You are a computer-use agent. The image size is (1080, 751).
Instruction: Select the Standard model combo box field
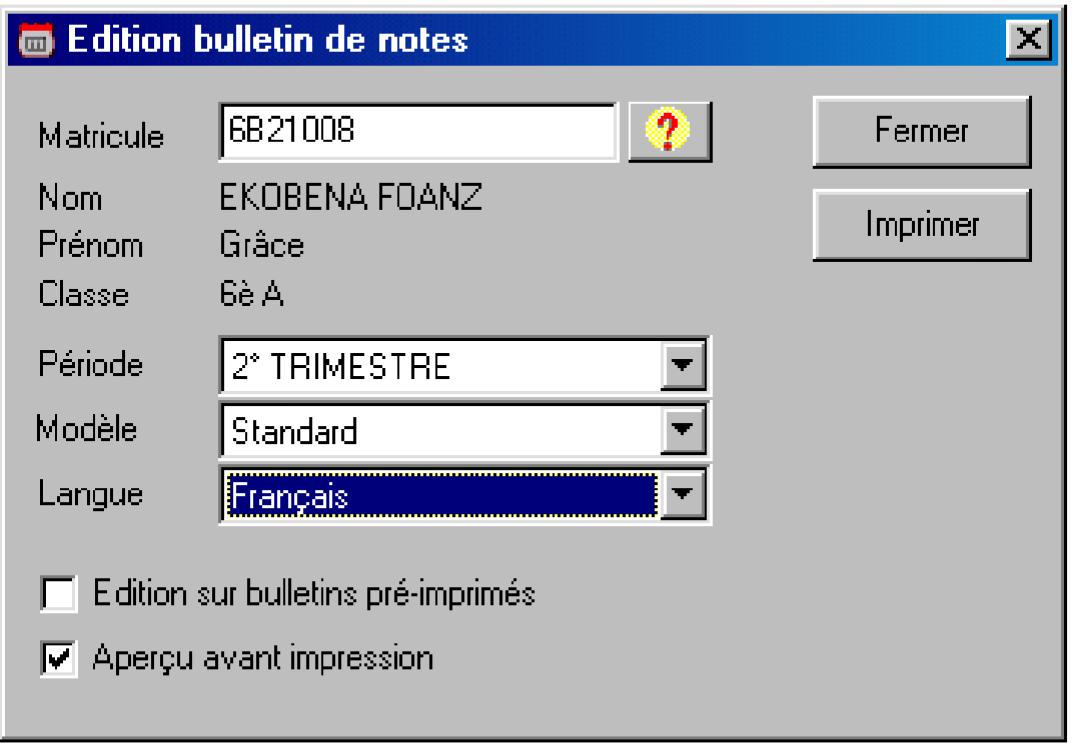pos(438,432)
